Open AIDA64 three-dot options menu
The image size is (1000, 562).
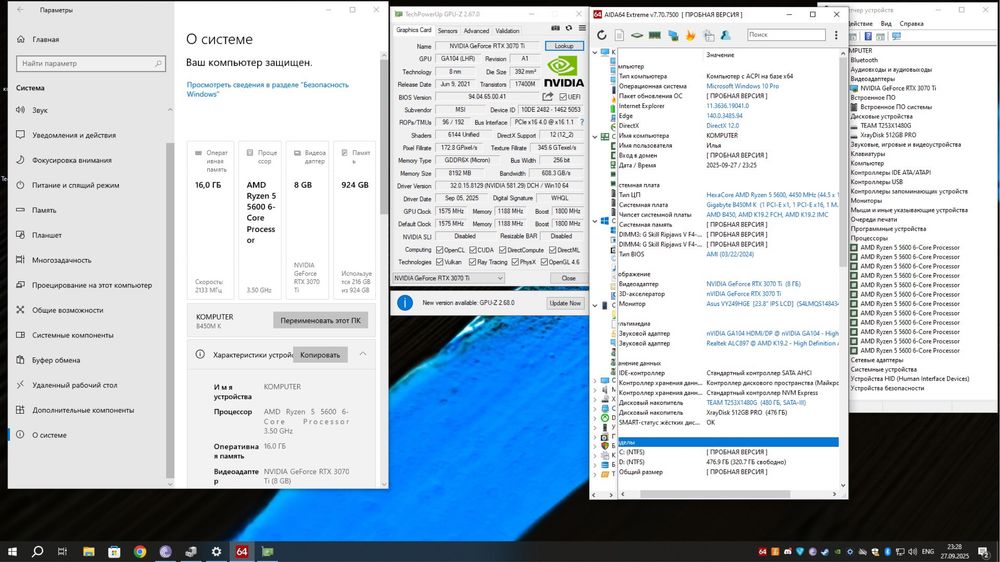[x=836, y=35]
